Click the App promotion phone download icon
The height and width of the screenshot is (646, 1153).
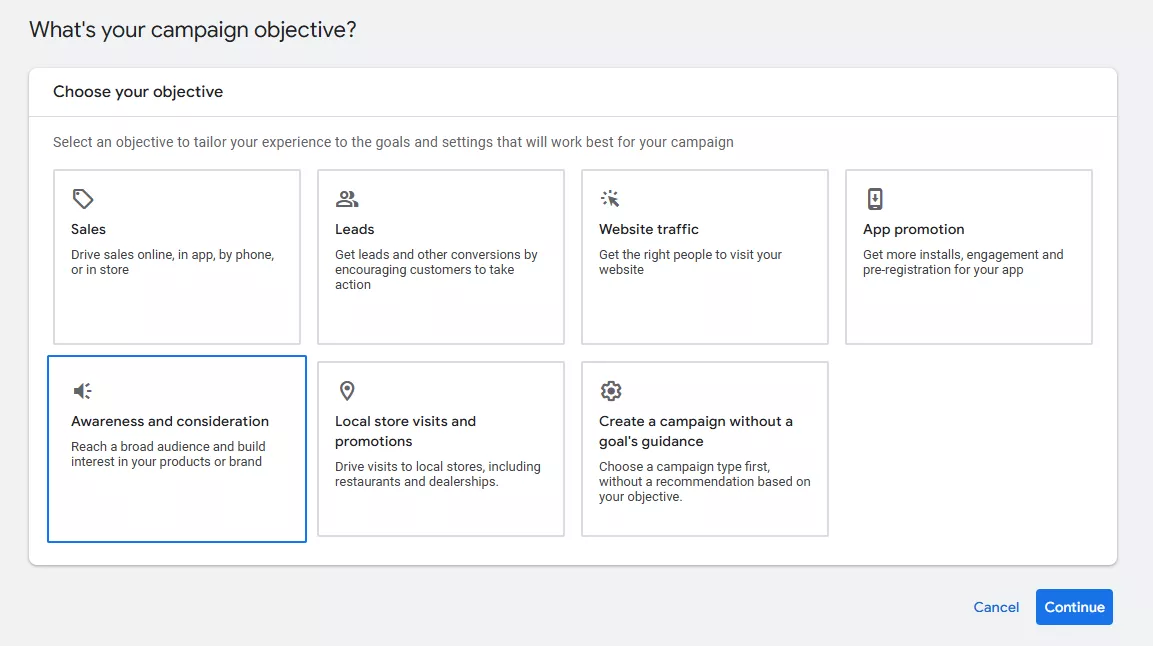pos(875,199)
